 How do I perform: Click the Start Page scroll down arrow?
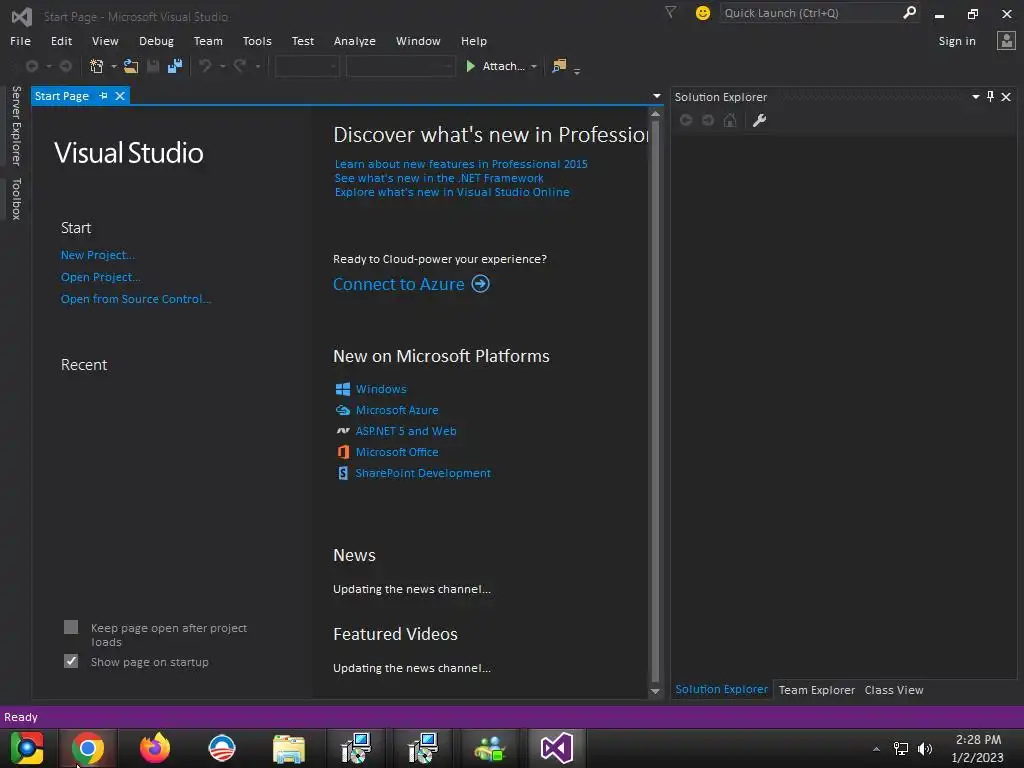(655, 692)
